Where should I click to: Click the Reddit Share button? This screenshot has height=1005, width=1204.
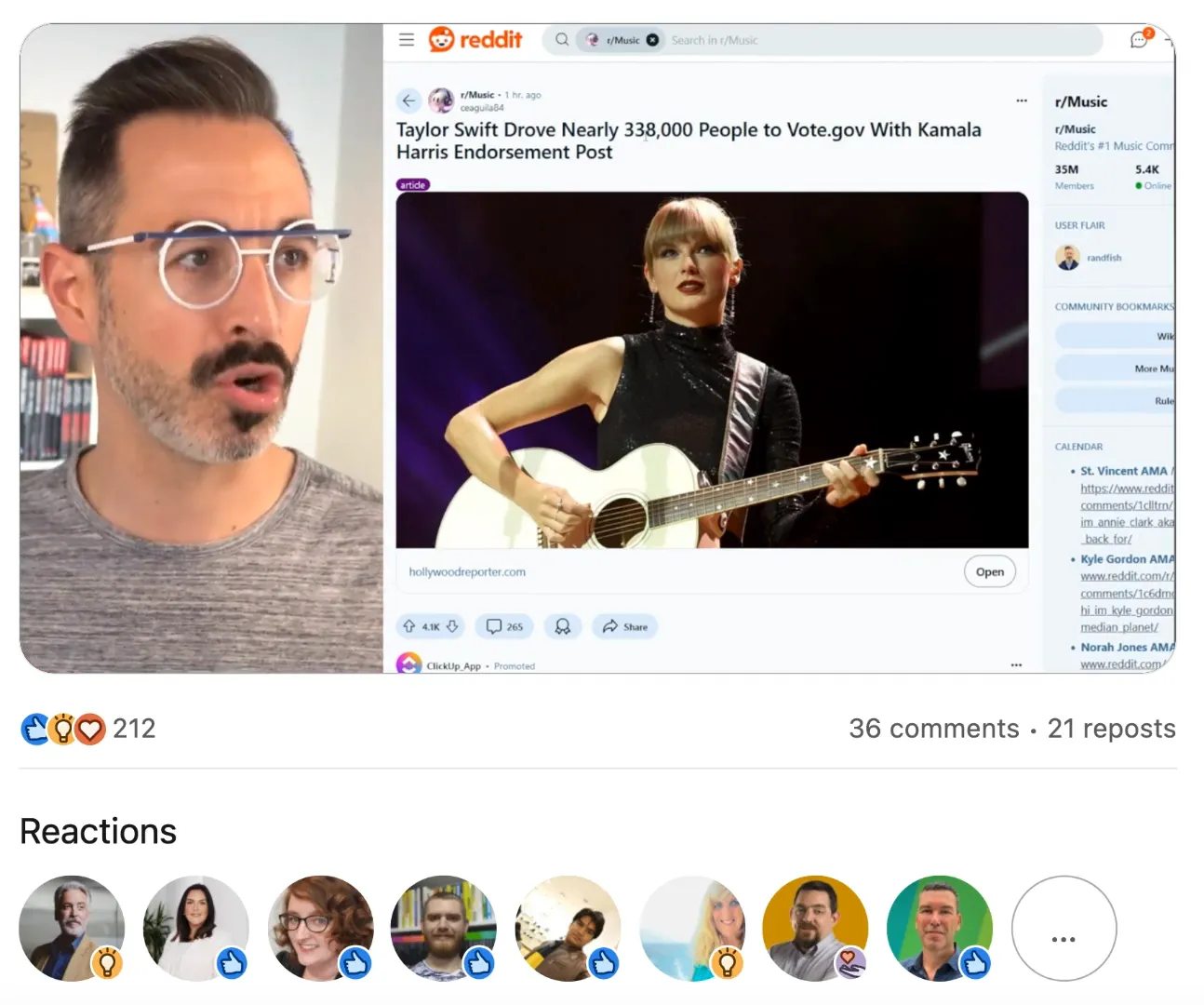[625, 626]
